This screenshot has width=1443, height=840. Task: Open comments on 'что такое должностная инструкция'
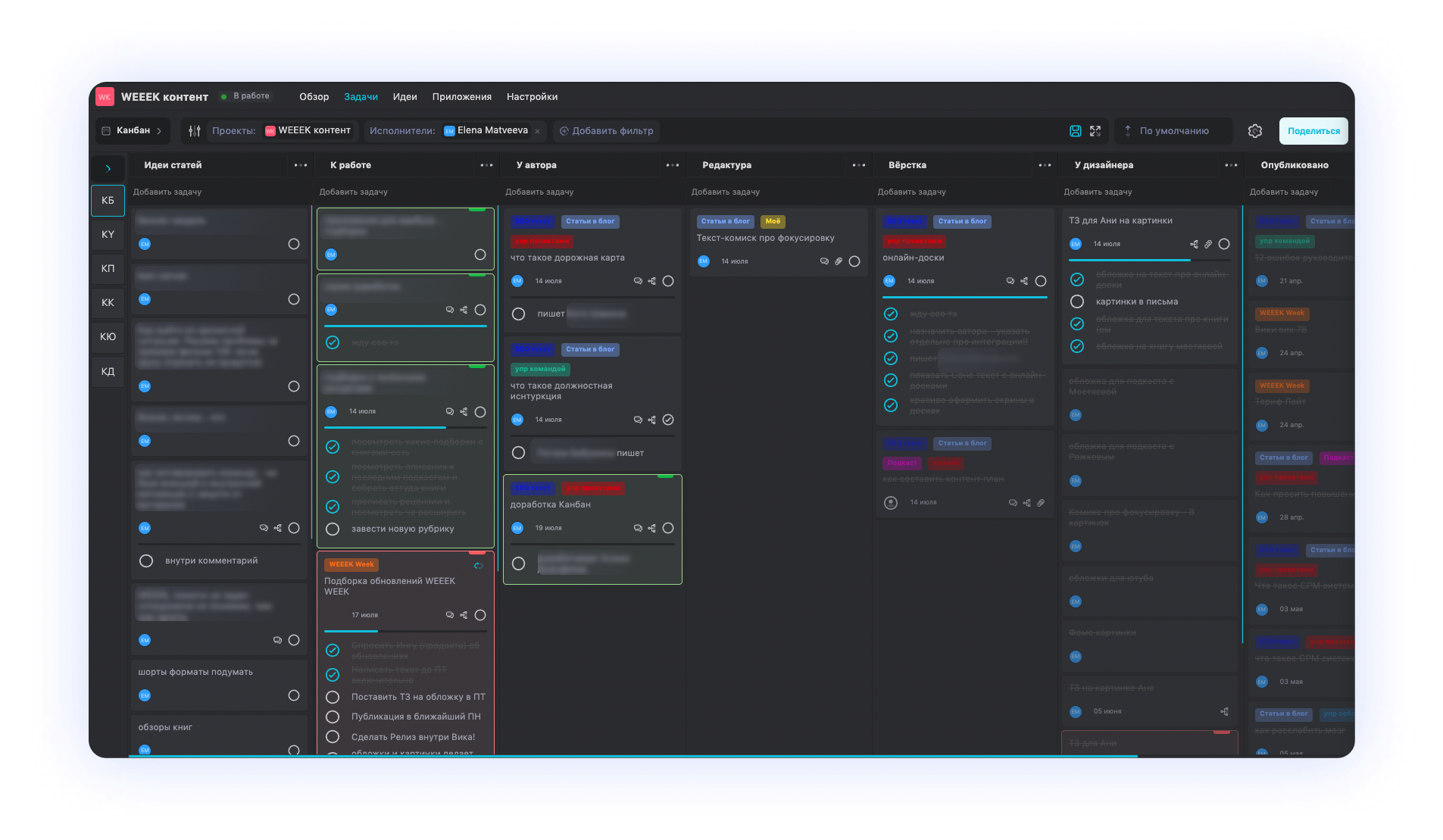(x=638, y=420)
